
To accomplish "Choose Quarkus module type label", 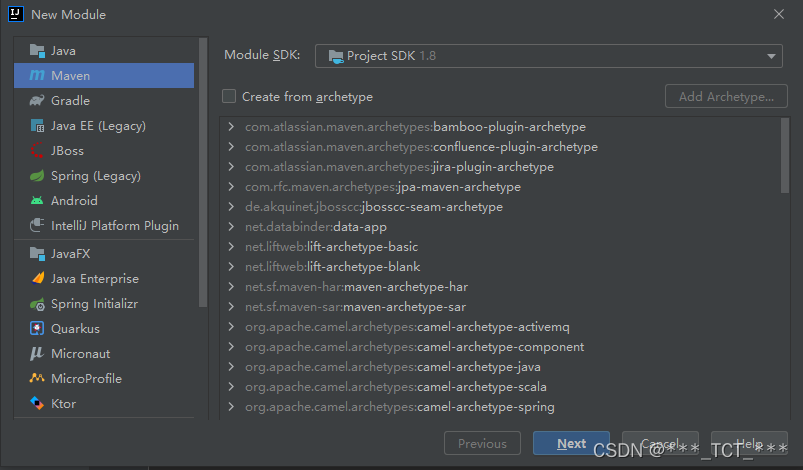I will [75, 328].
